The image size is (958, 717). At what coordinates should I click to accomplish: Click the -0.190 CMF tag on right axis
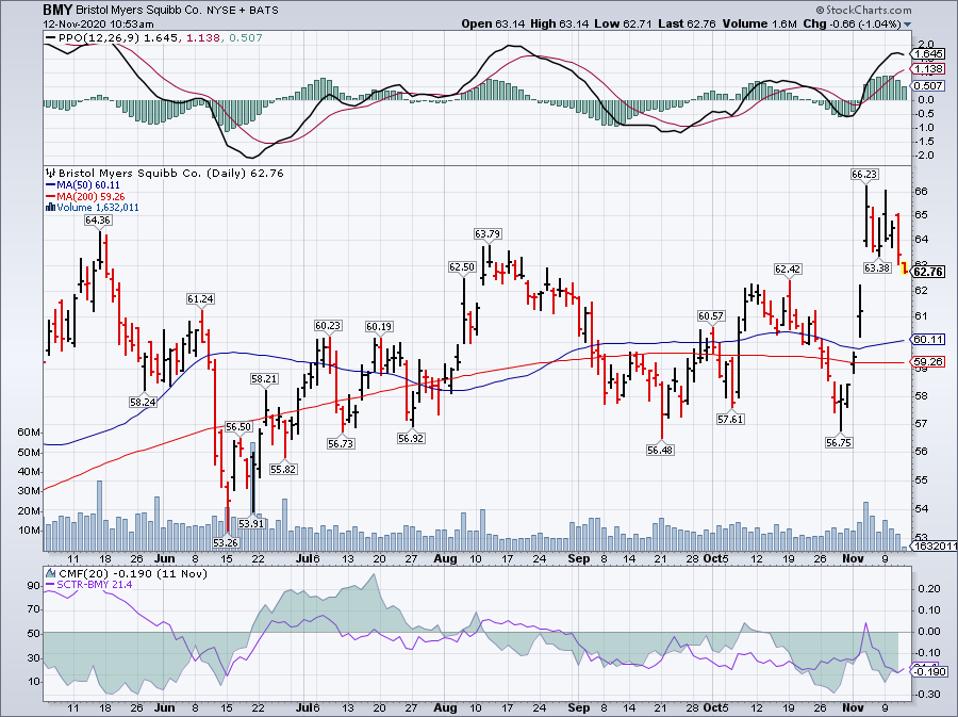tap(927, 671)
